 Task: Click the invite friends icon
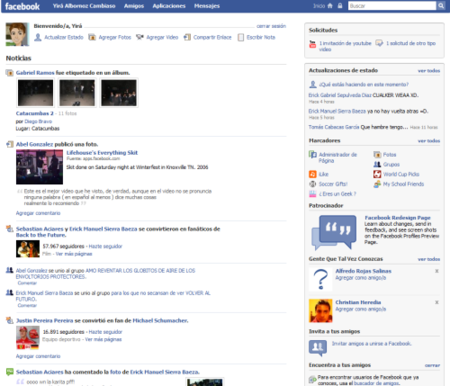tap(318, 347)
